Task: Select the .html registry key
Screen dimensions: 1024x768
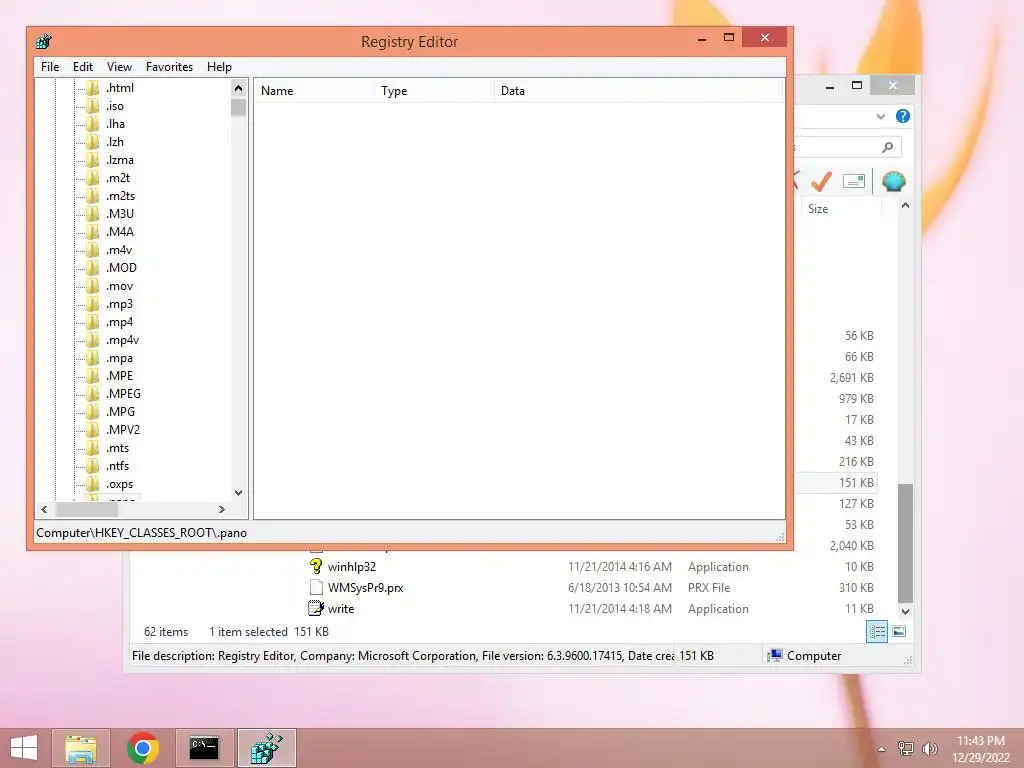Action: (120, 88)
